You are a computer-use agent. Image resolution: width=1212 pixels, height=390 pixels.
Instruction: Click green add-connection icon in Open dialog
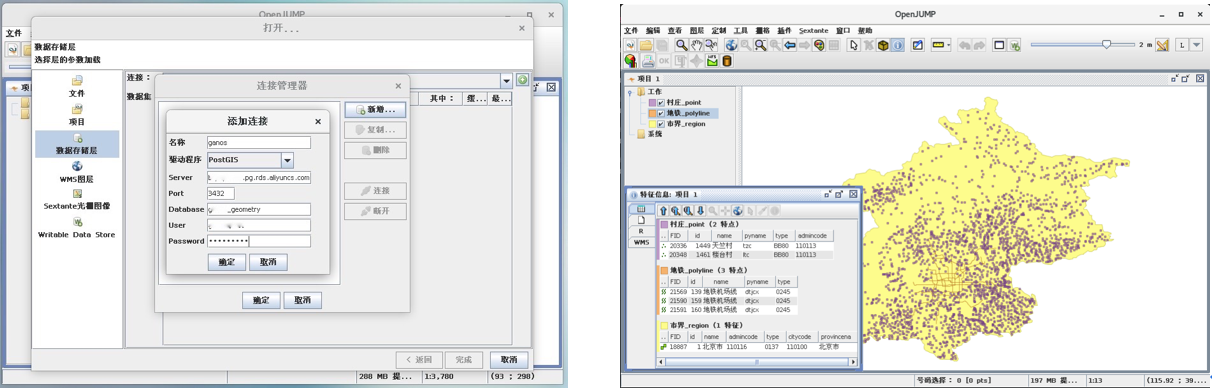click(x=522, y=80)
